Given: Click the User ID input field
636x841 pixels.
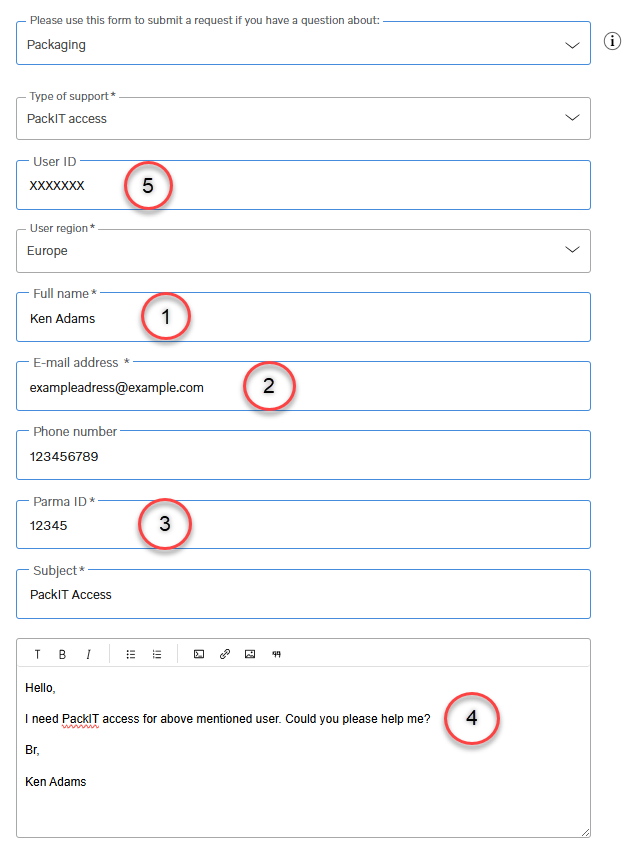Looking at the screenshot, I should click(304, 185).
